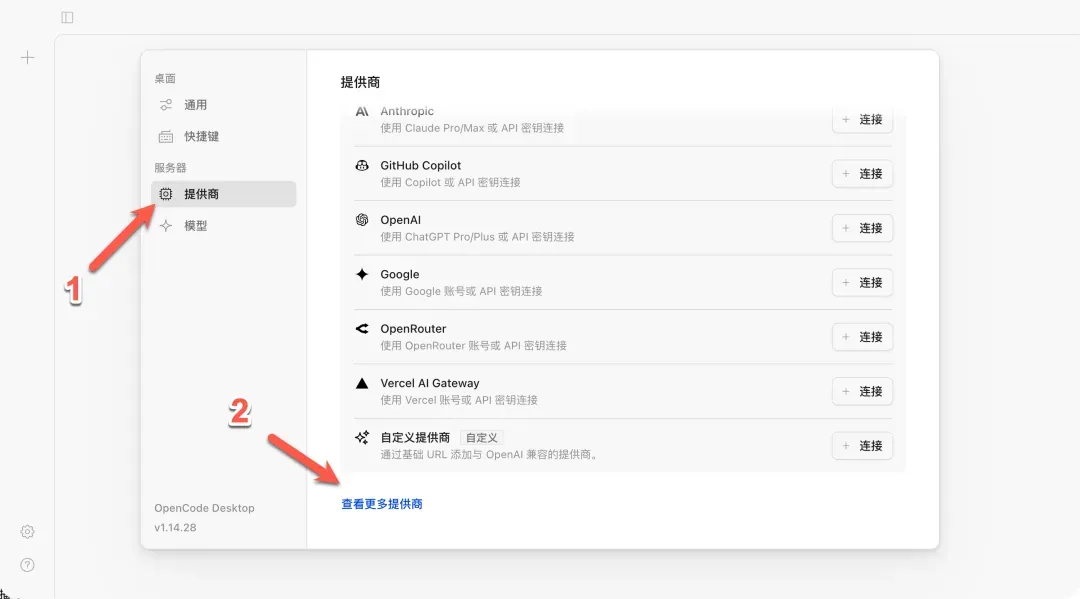
Task: Connect the GitHub Copilot provider
Action: [862, 174]
